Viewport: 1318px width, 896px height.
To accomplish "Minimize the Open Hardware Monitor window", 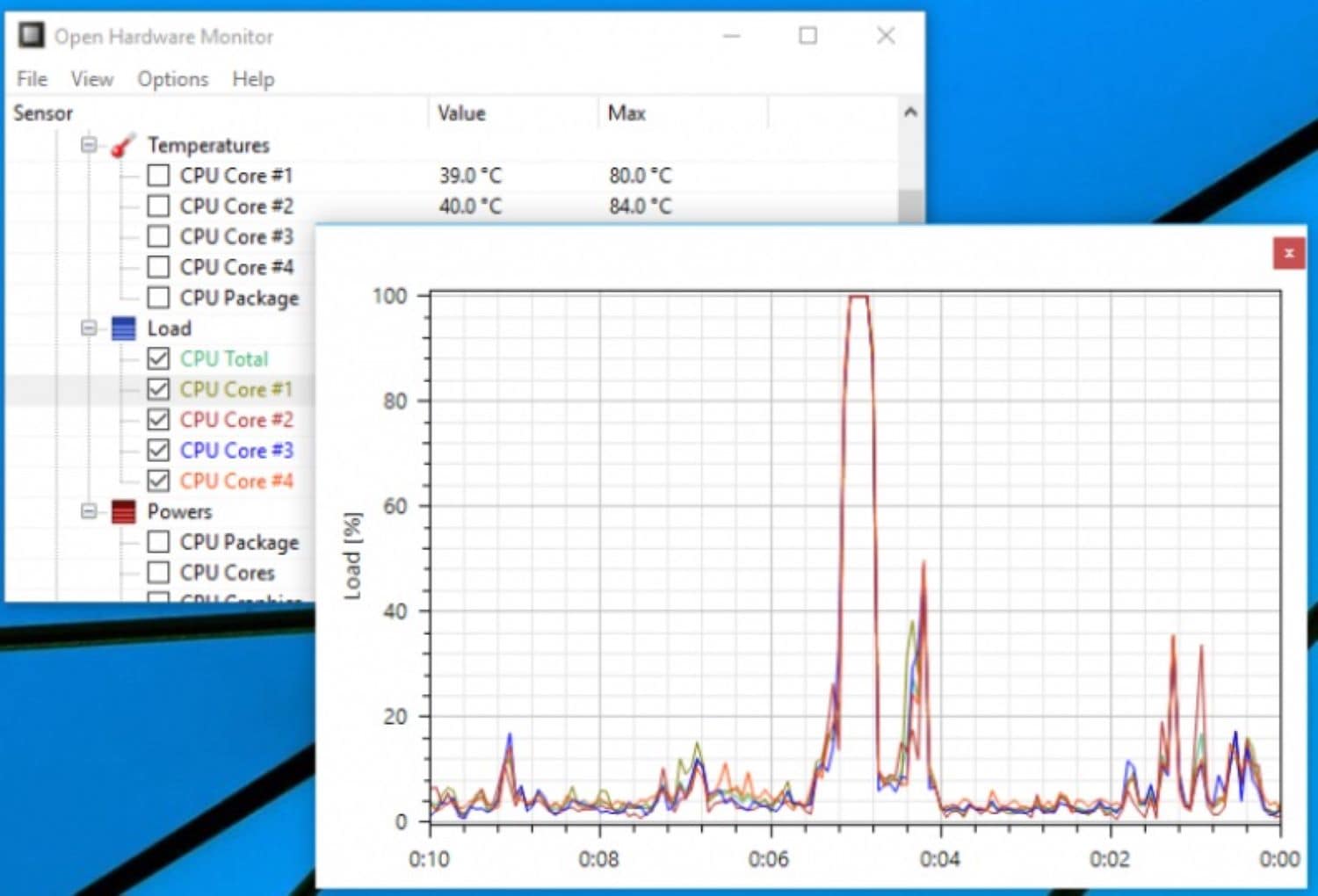I will [731, 36].
